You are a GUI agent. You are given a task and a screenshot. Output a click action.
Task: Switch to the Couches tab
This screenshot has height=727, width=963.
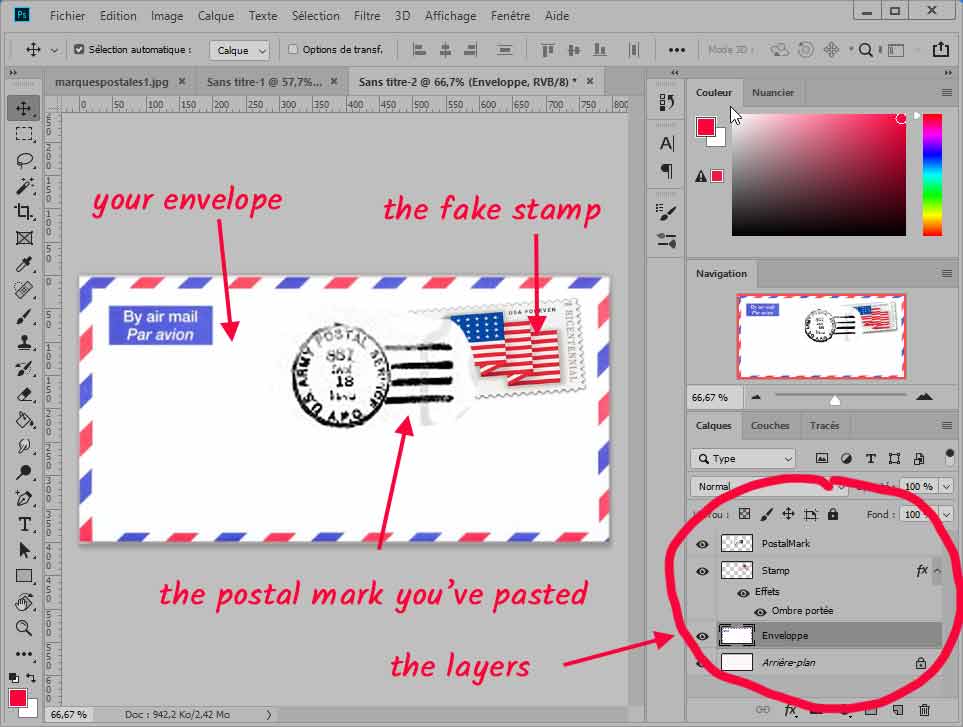point(770,426)
